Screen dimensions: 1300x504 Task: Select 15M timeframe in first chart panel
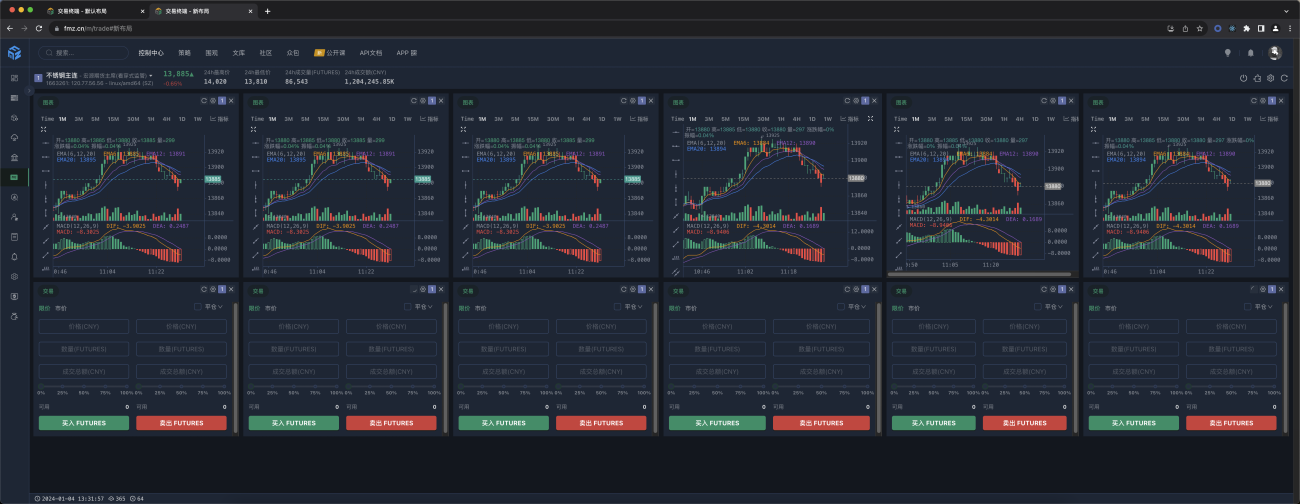113,119
